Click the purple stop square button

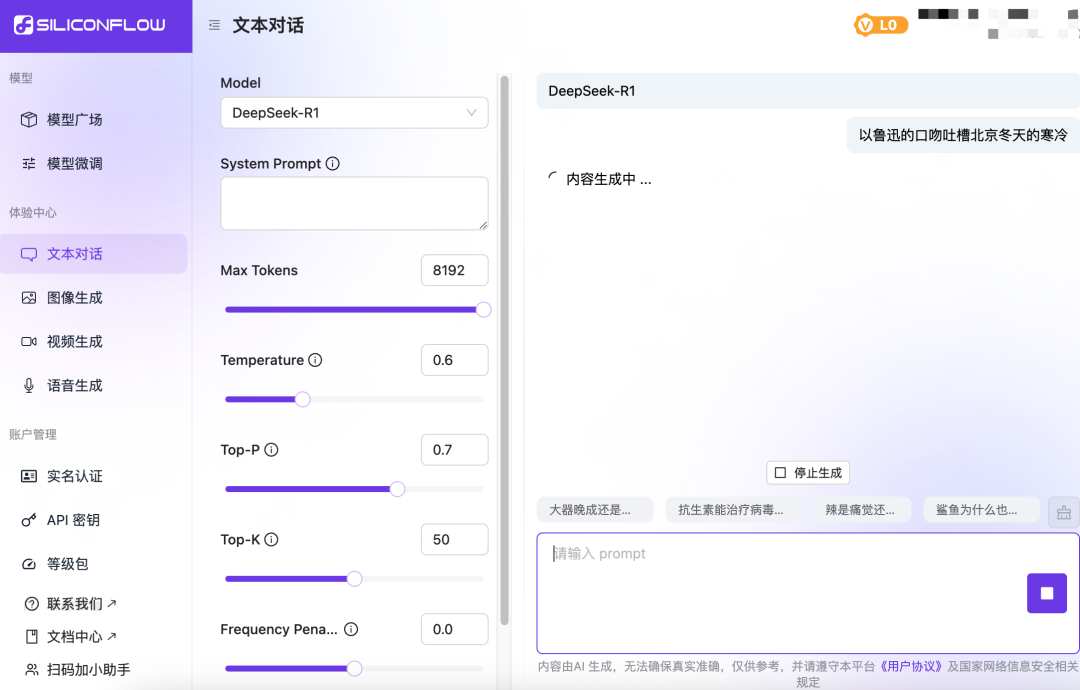pyautogui.click(x=1047, y=594)
